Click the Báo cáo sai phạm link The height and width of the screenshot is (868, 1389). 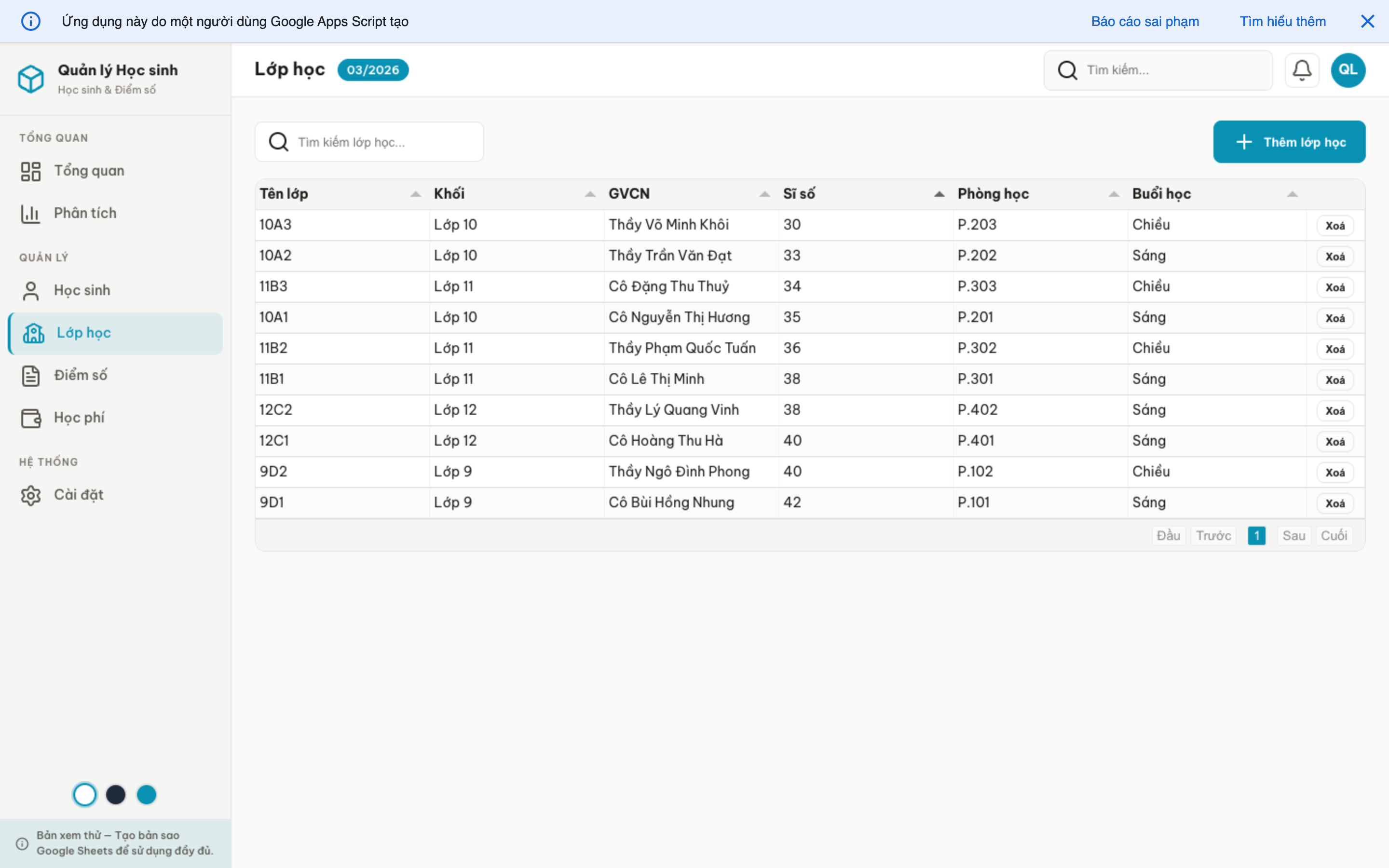(x=1145, y=21)
